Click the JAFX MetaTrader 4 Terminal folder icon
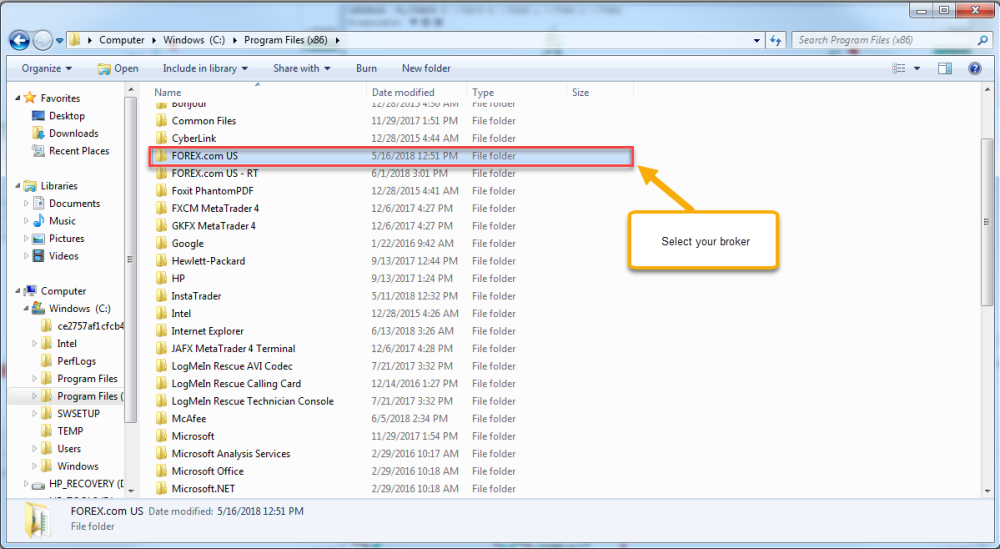Viewport: 1000px width, 549px height. (x=161, y=349)
